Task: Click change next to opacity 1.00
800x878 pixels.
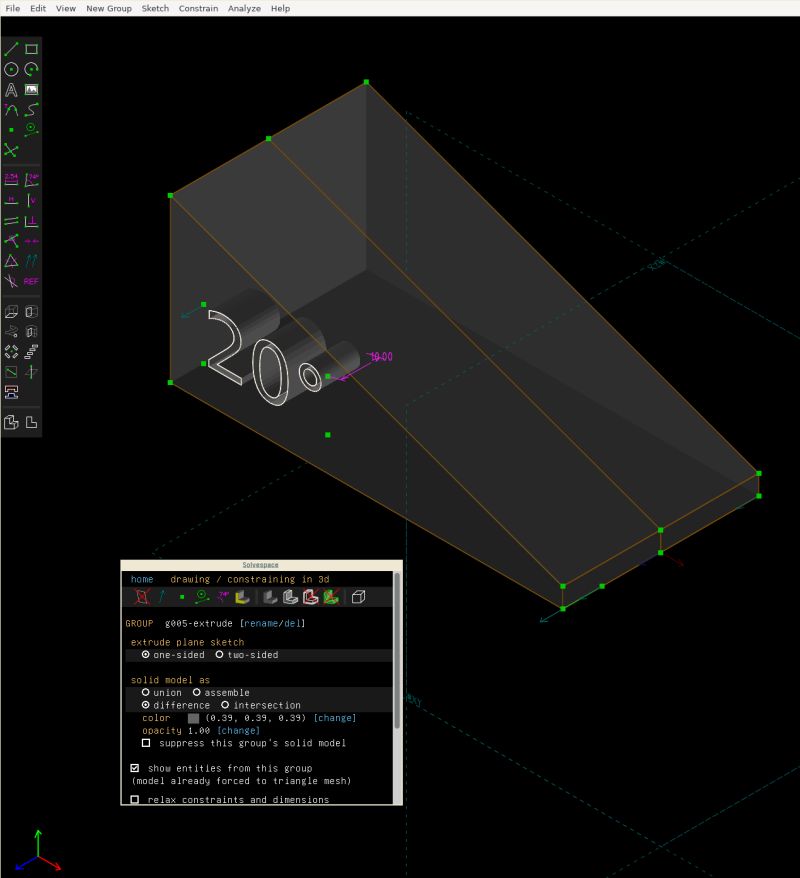Action: click(239, 730)
